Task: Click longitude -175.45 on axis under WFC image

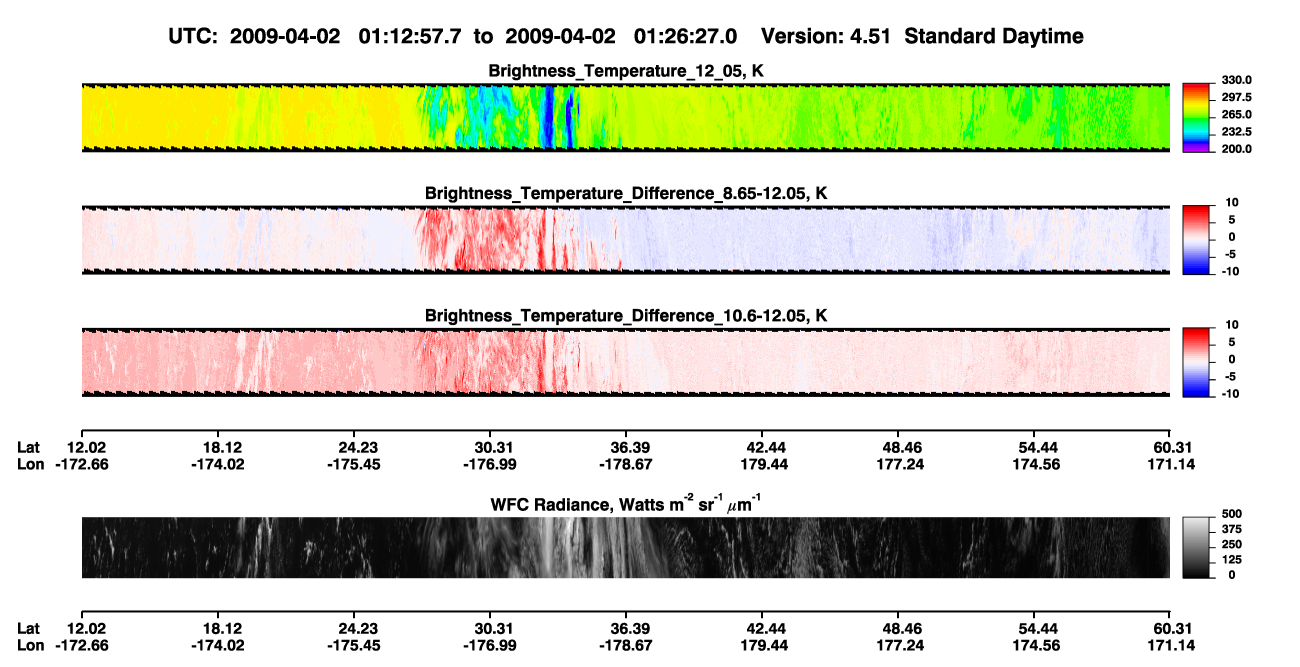Action: pyautogui.click(x=354, y=645)
